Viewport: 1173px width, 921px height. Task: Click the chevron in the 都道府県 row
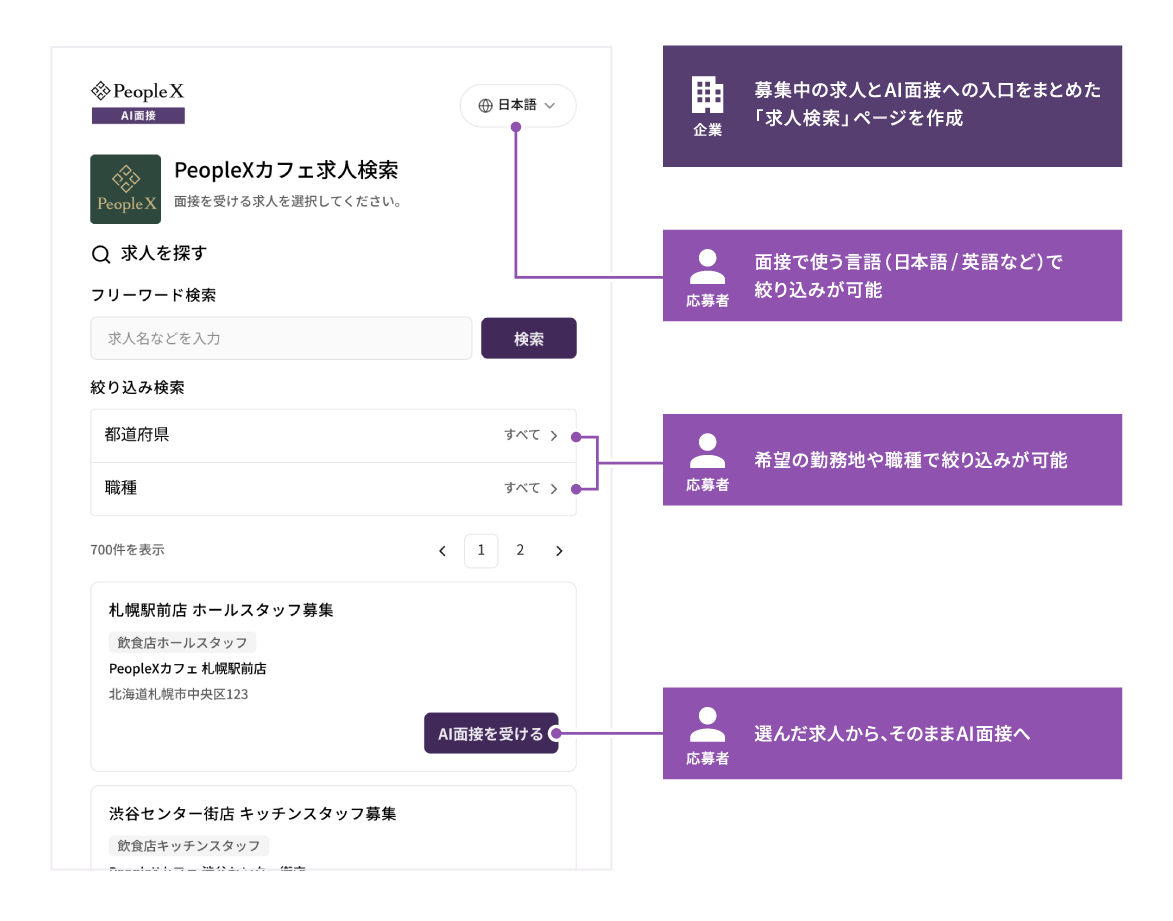point(554,435)
